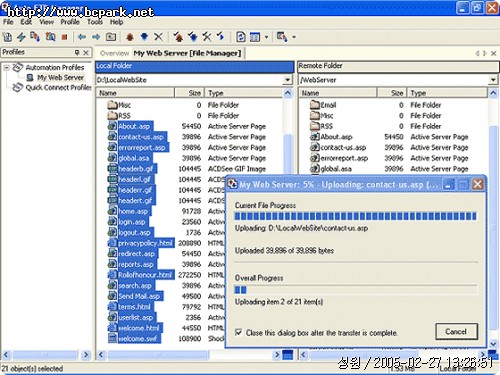500x375 pixels.
Task: Click the checked download arrow icon
Action: click(193, 37)
